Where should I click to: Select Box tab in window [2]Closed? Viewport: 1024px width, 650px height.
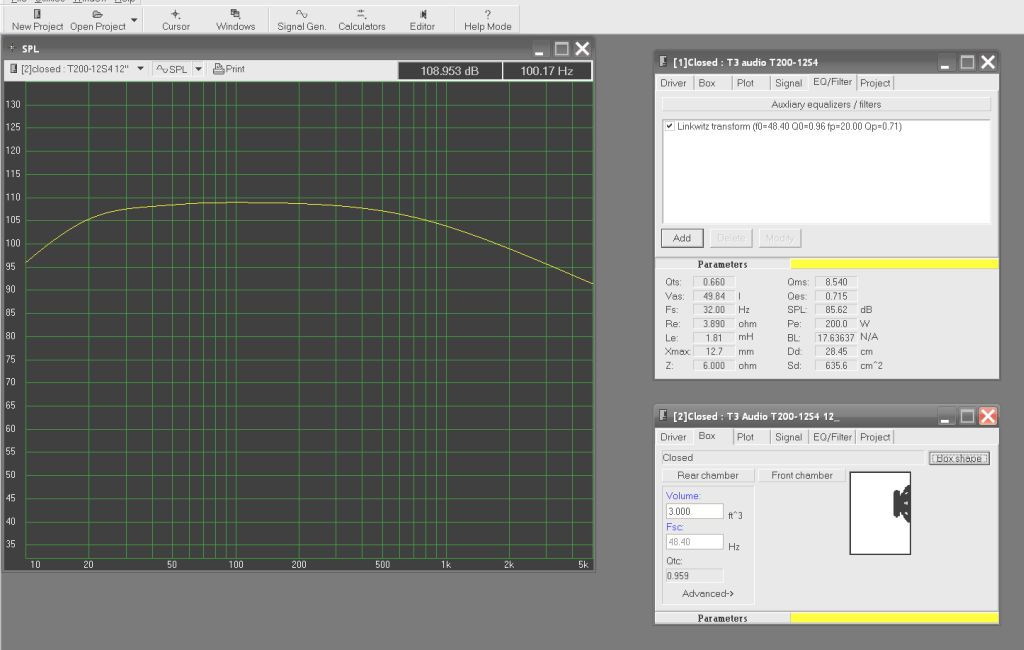click(707, 436)
